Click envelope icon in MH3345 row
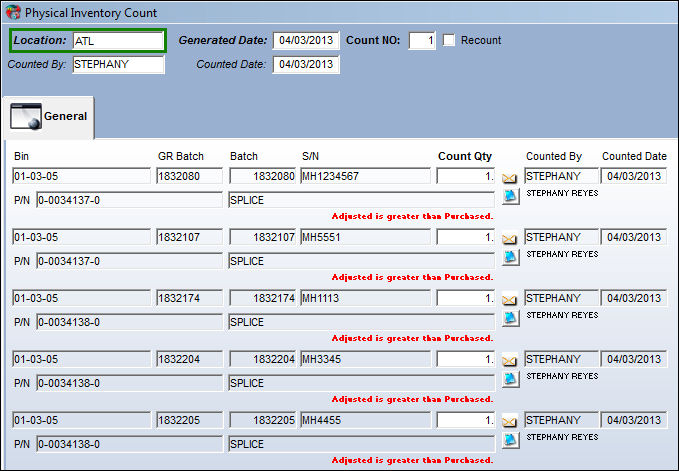Image resolution: width=679 pixels, height=471 pixels. (509, 361)
